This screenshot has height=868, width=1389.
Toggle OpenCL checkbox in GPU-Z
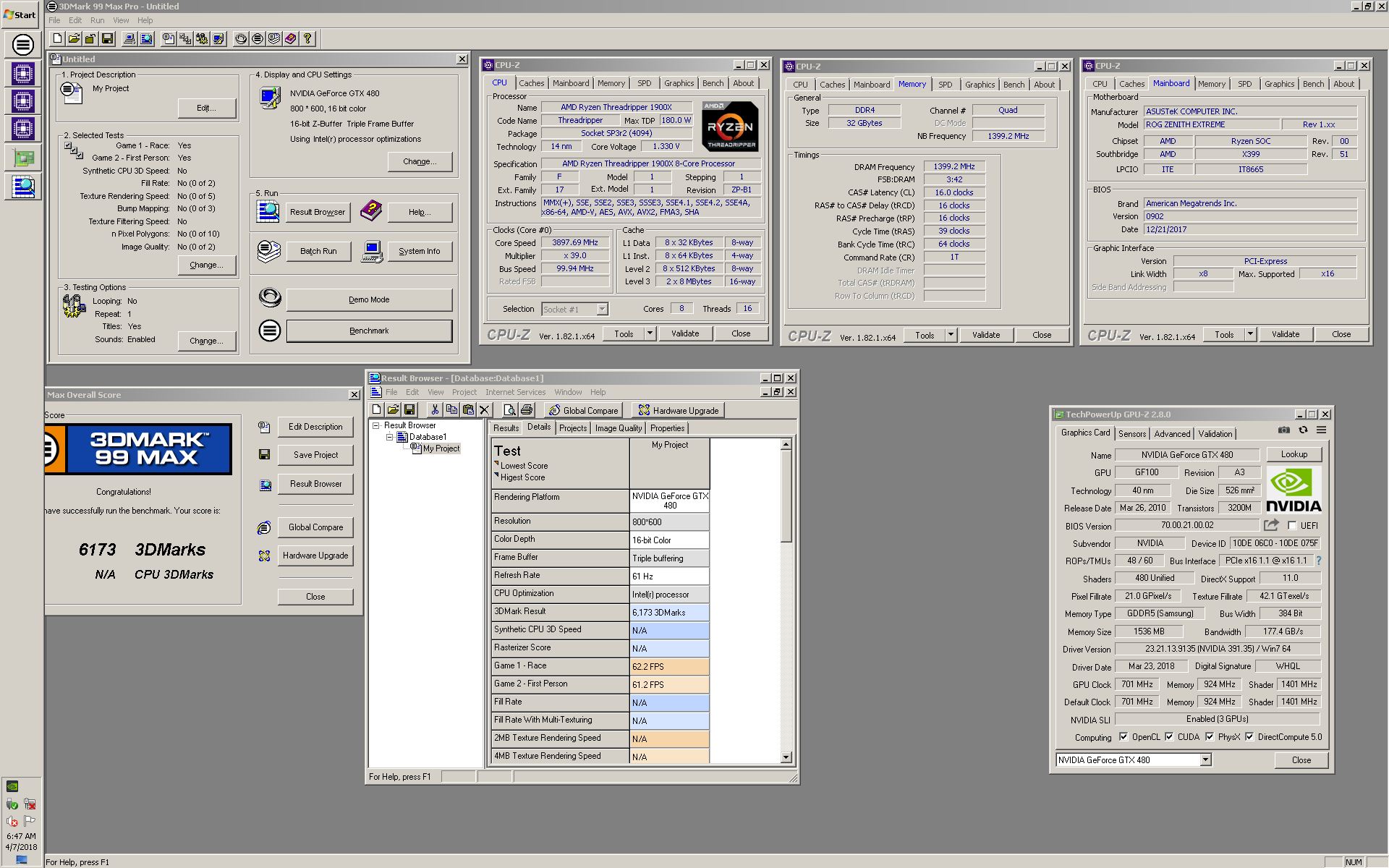pyautogui.click(x=1123, y=737)
